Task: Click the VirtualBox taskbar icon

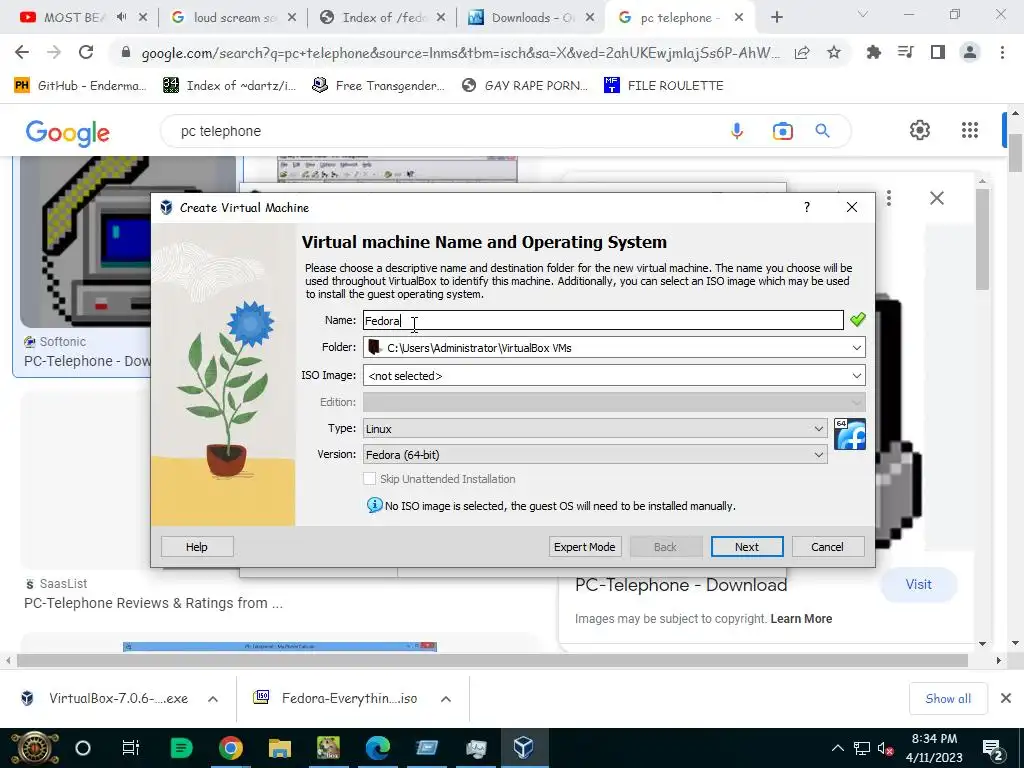Action: coord(524,748)
